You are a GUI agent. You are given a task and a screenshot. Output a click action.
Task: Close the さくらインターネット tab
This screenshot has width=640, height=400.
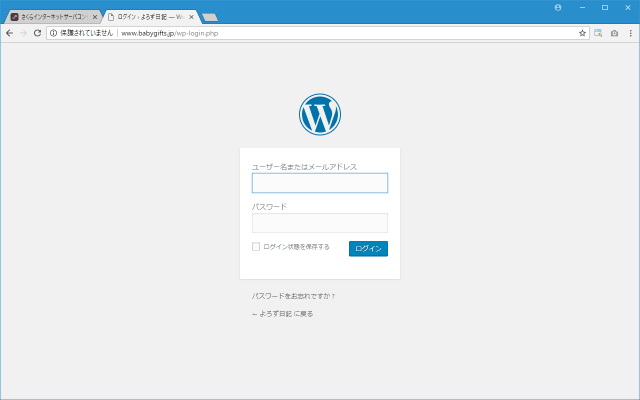[x=95, y=17]
